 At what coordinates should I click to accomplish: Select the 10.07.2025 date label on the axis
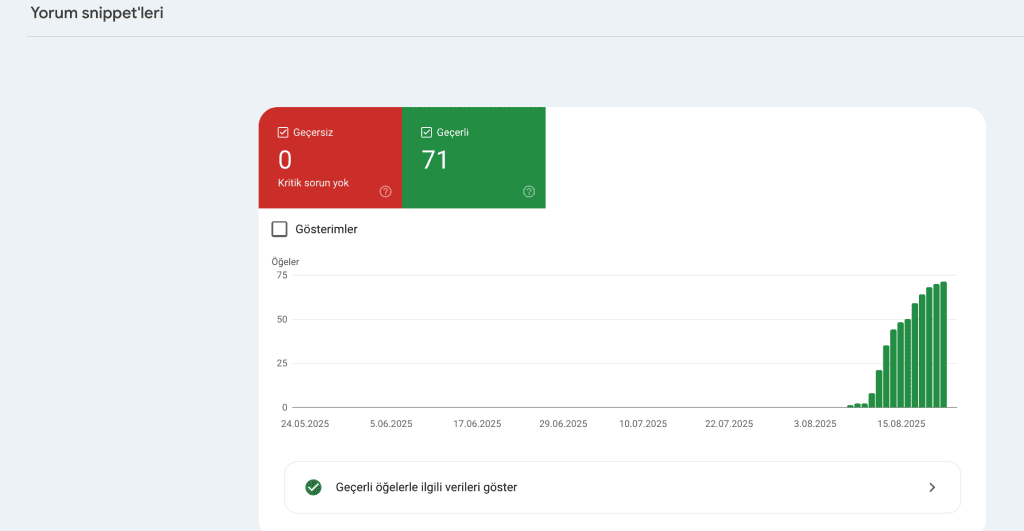pos(645,424)
